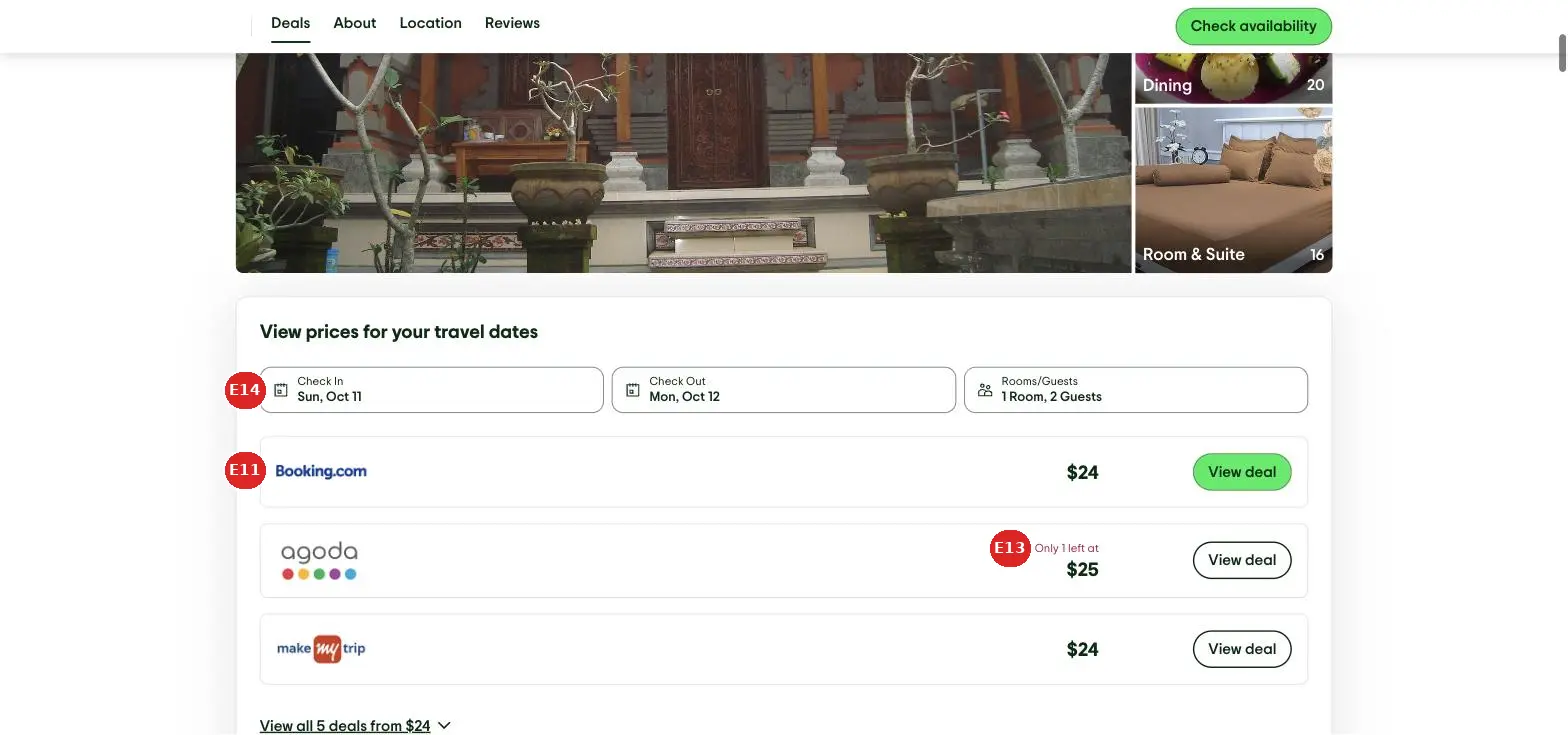The height and width of the screenshot is (735, 1568).
Task: View the MakeMyTrip deal
Action: tap(1242, 649)
